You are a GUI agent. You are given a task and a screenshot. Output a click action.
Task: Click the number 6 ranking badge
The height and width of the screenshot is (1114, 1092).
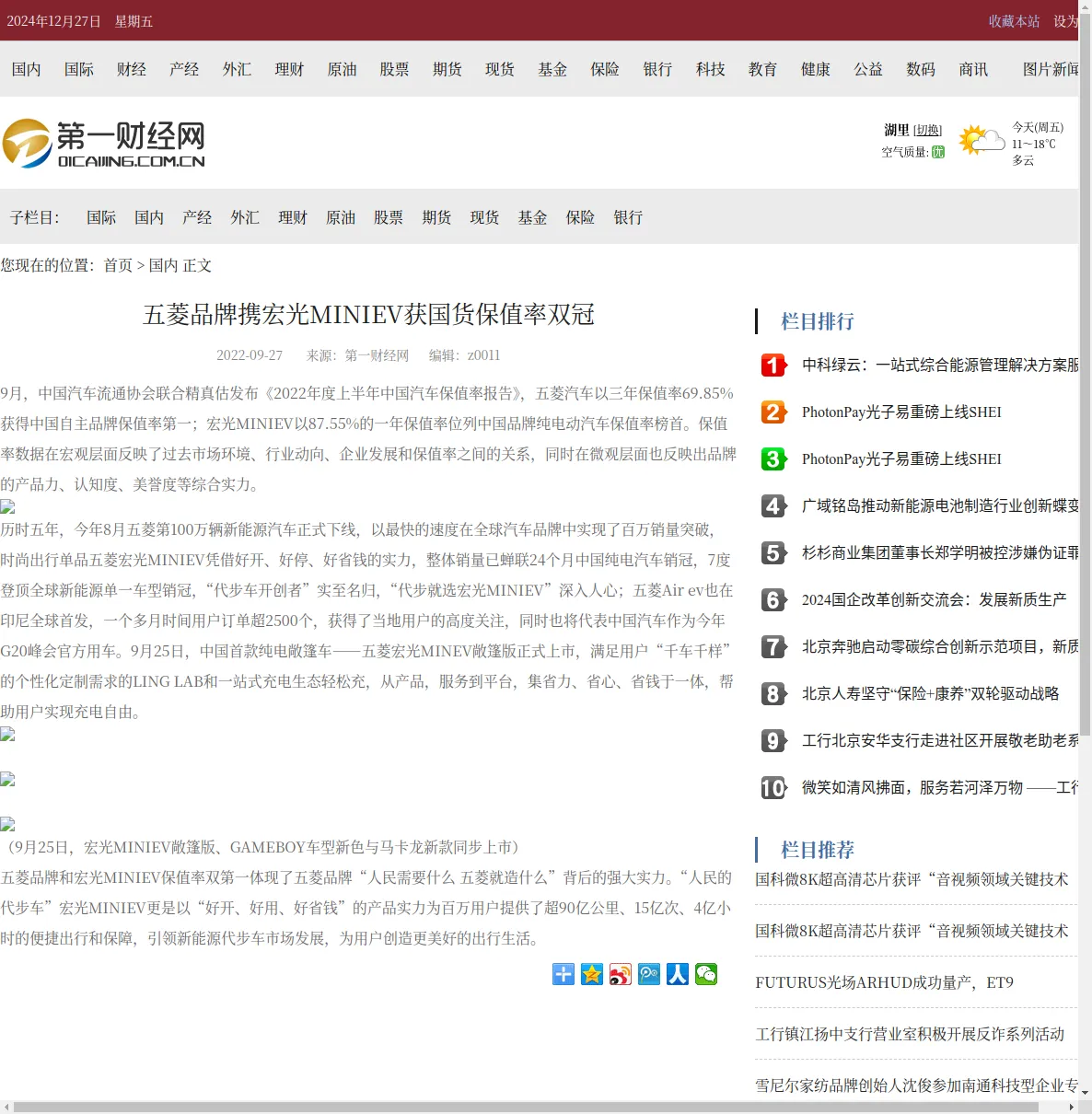tap(773, 600)
